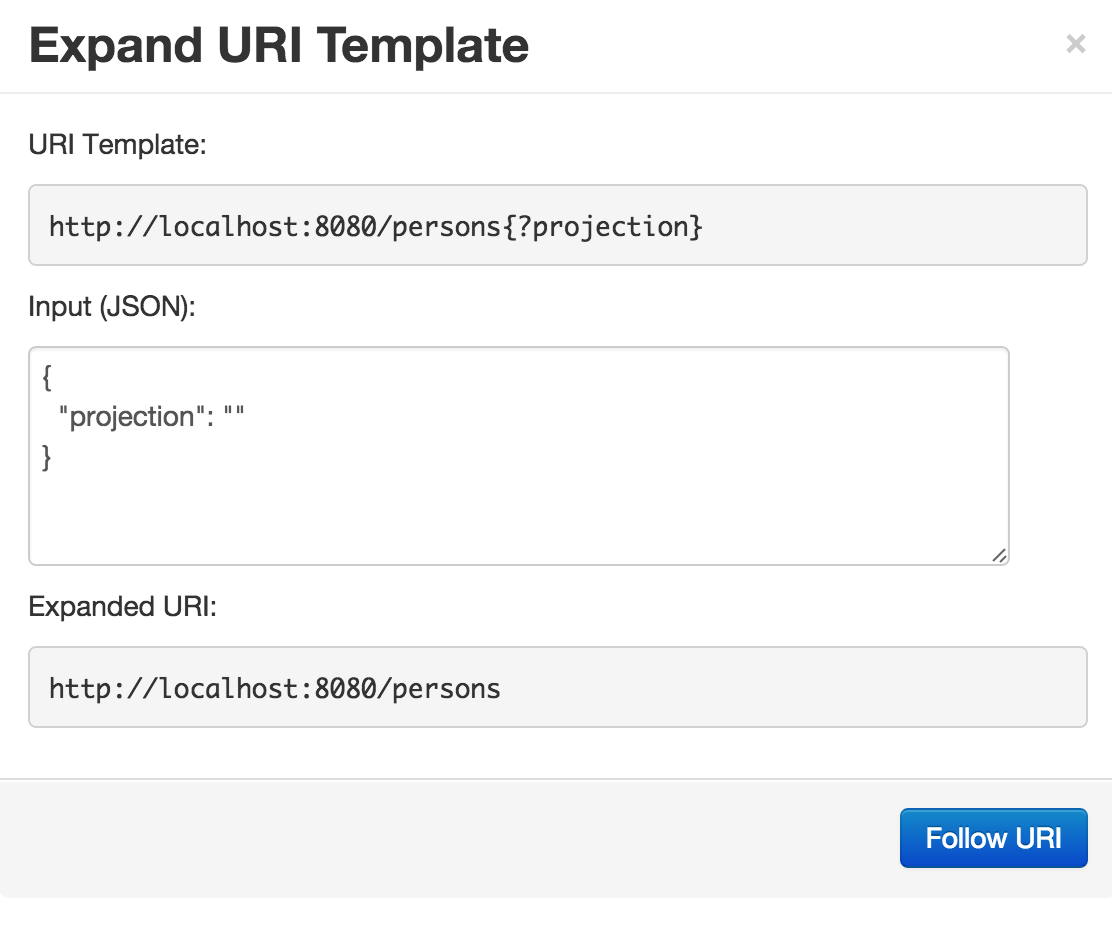Screen dimensions: 1112x932
Task: Place cursor at closing brace in JSON input
Action: 46,457
